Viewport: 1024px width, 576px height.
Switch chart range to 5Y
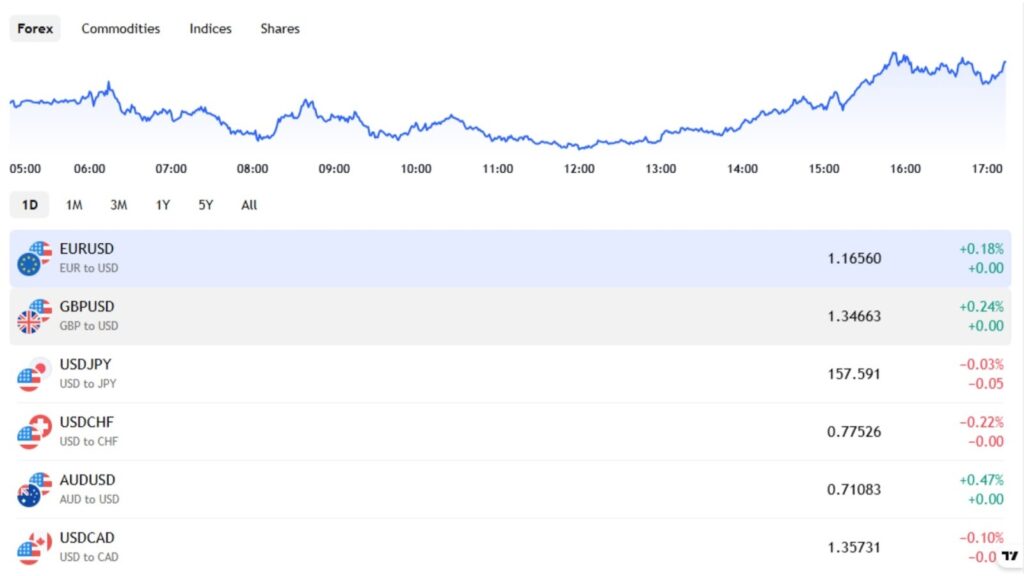point(206,205)
